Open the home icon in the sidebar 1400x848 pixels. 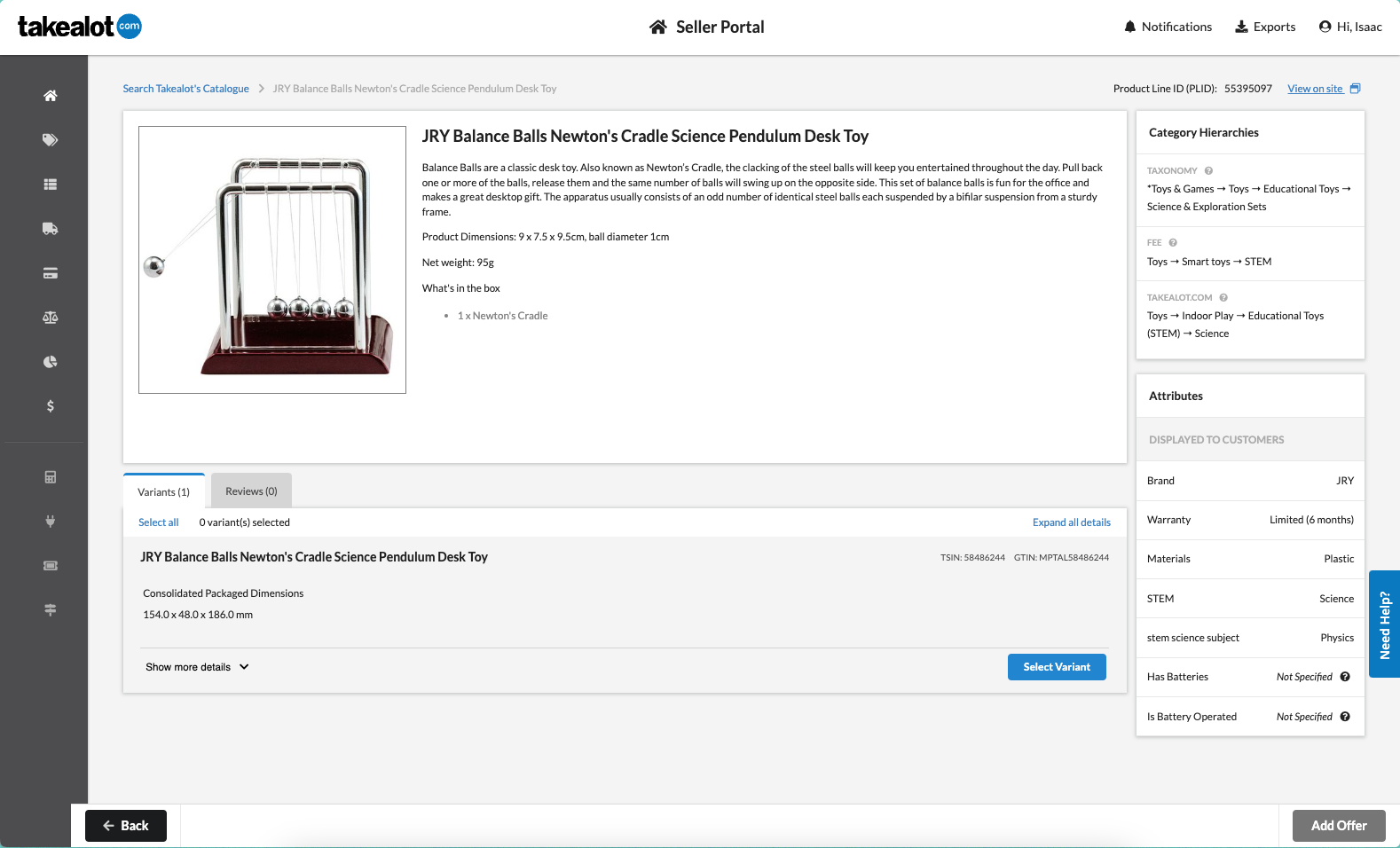(51, 96)
